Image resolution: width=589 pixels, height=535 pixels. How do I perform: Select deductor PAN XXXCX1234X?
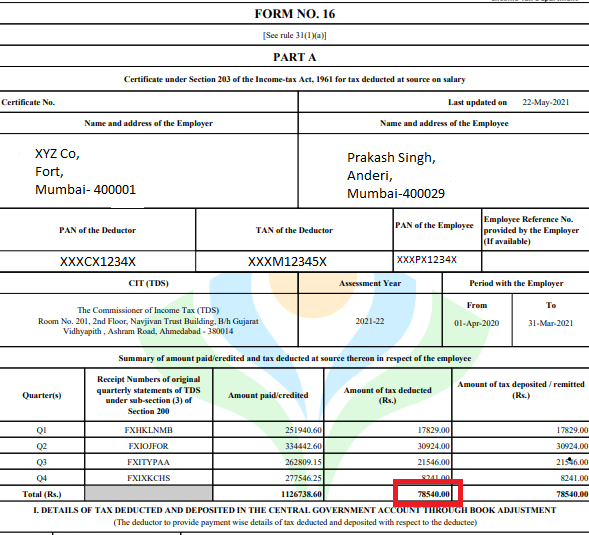98,261
